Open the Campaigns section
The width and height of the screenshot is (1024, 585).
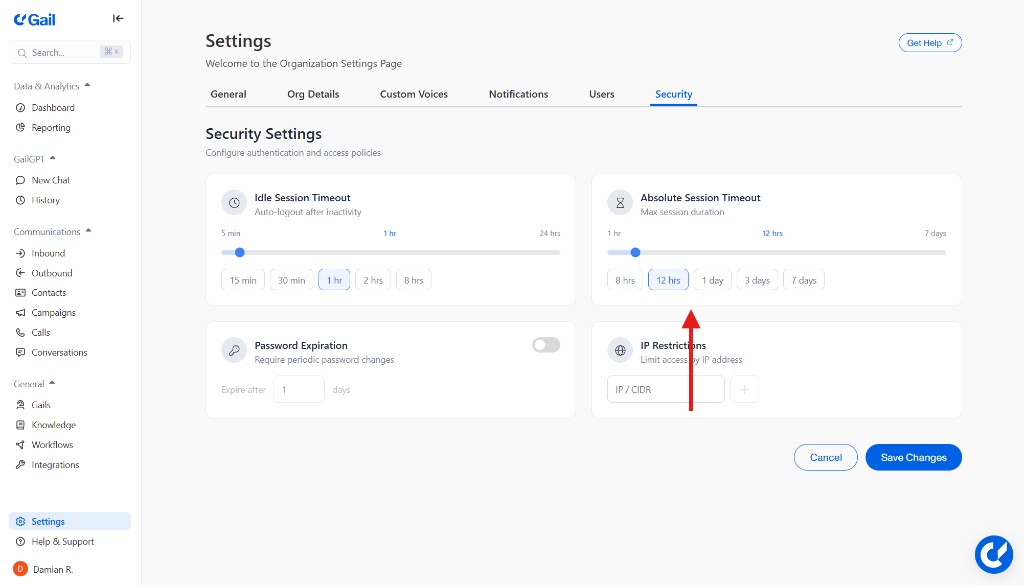coord(53,313)
